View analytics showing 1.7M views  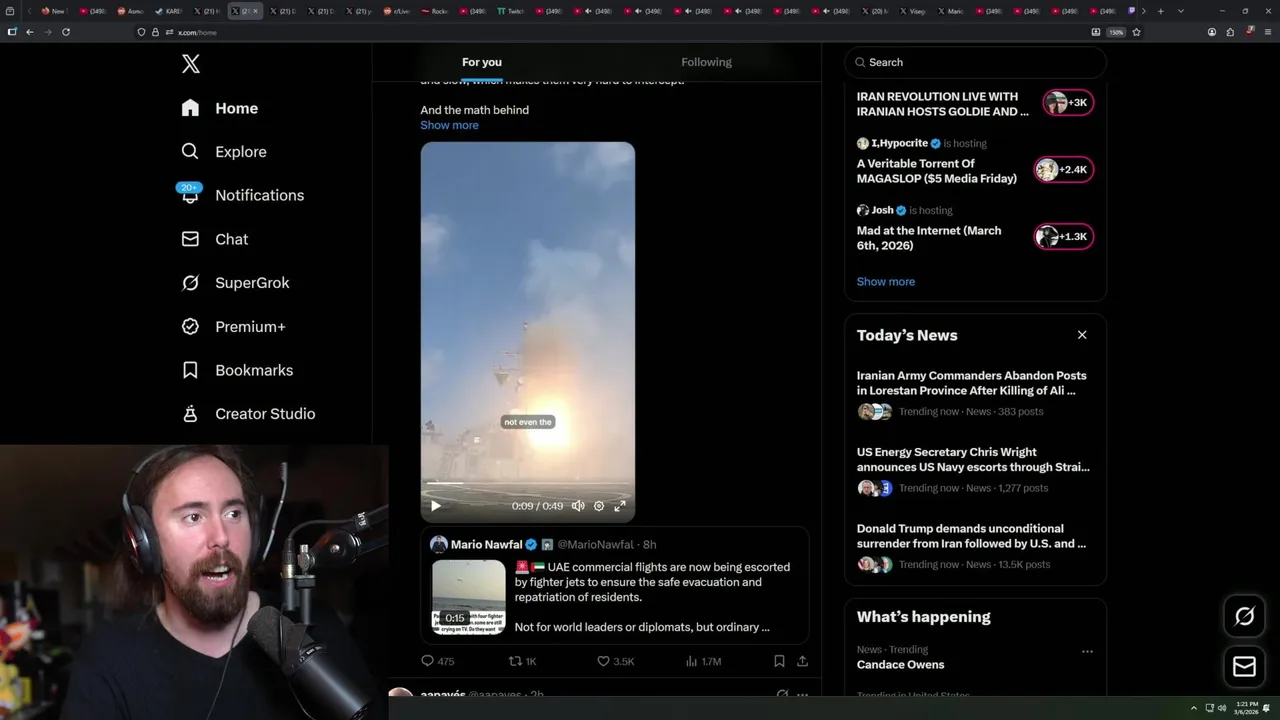pyautogui.click(x=703, y=661)
